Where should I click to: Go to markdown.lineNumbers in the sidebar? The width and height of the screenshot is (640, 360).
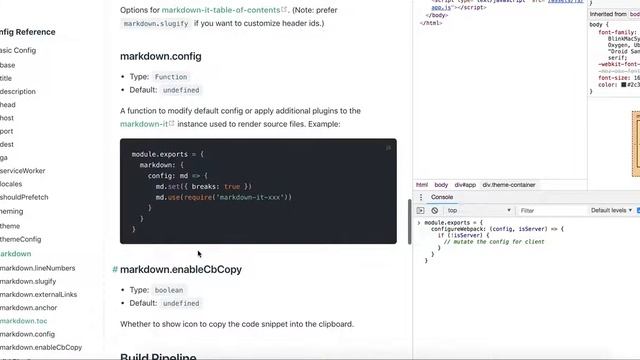click(38, 268)
